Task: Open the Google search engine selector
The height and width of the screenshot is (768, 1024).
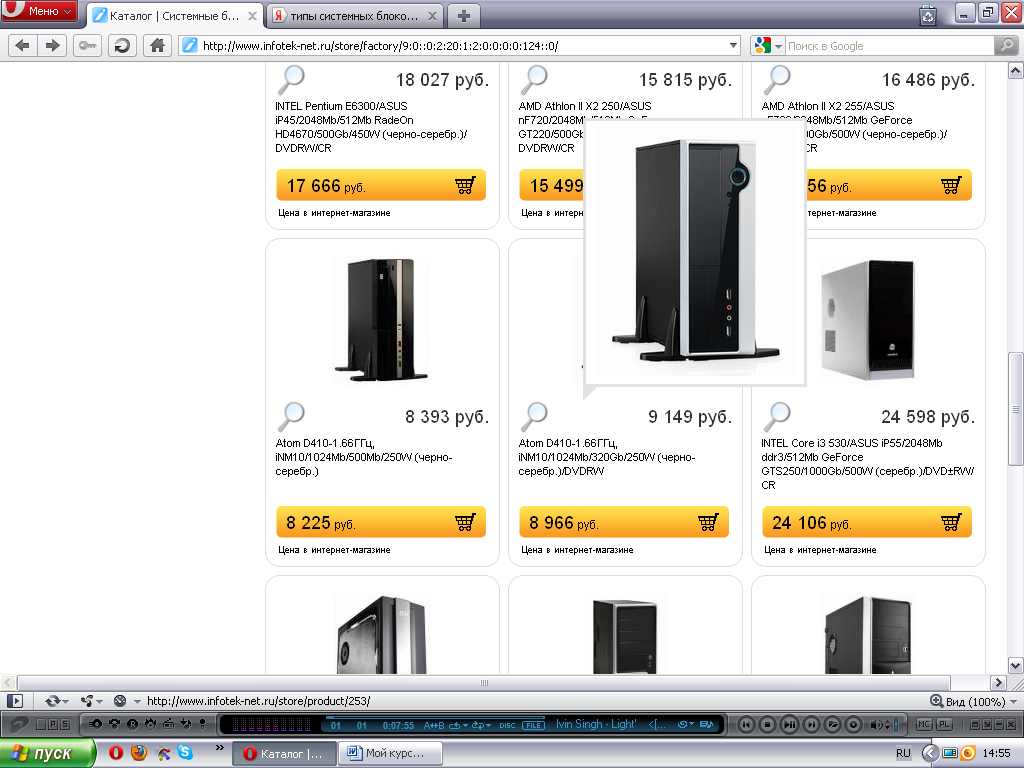Action: [x=768, y=46]
